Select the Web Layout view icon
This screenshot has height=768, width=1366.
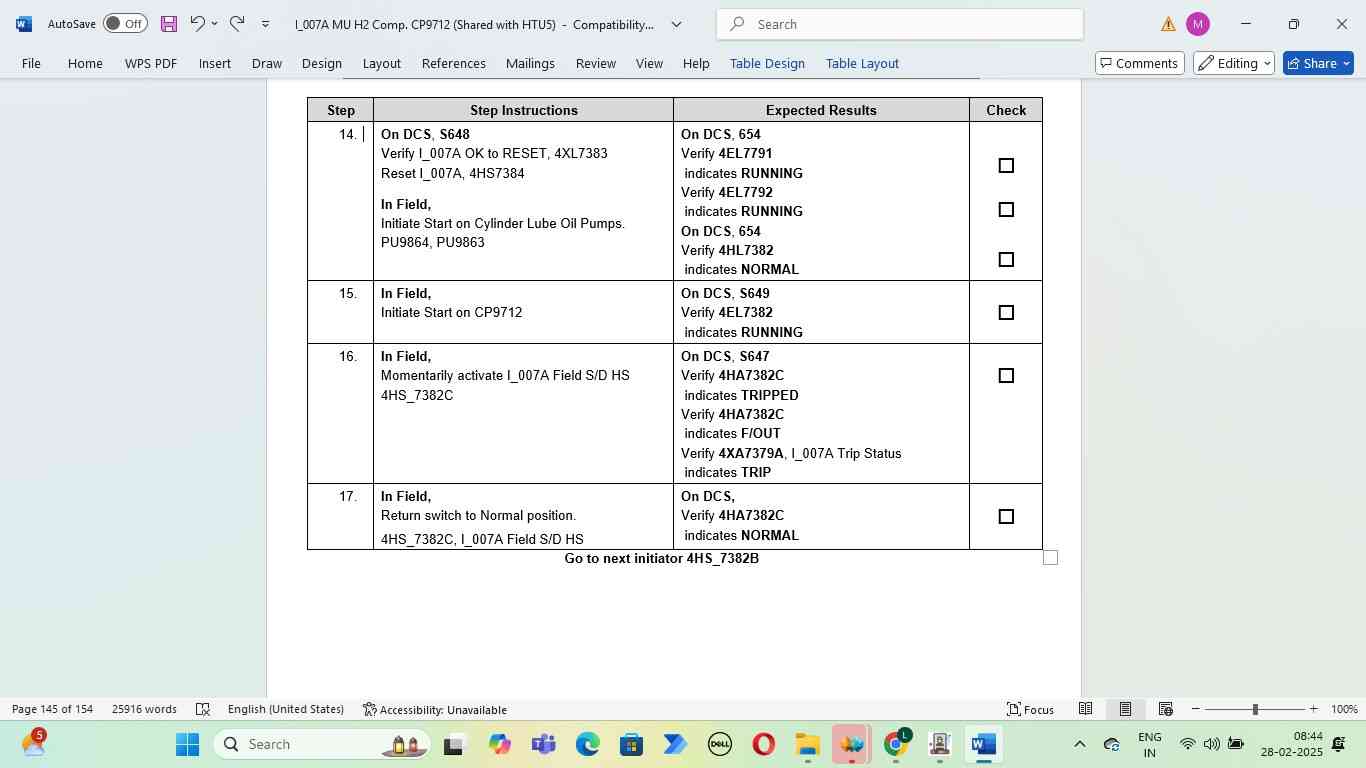click(x=1165, y=709)
